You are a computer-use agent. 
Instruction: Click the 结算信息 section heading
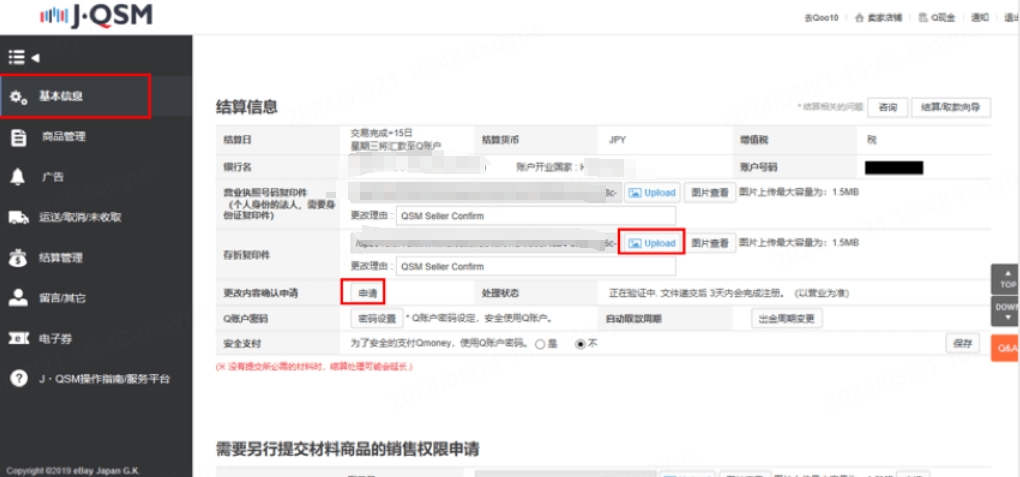pyautogui.click(x=247, y=107)
